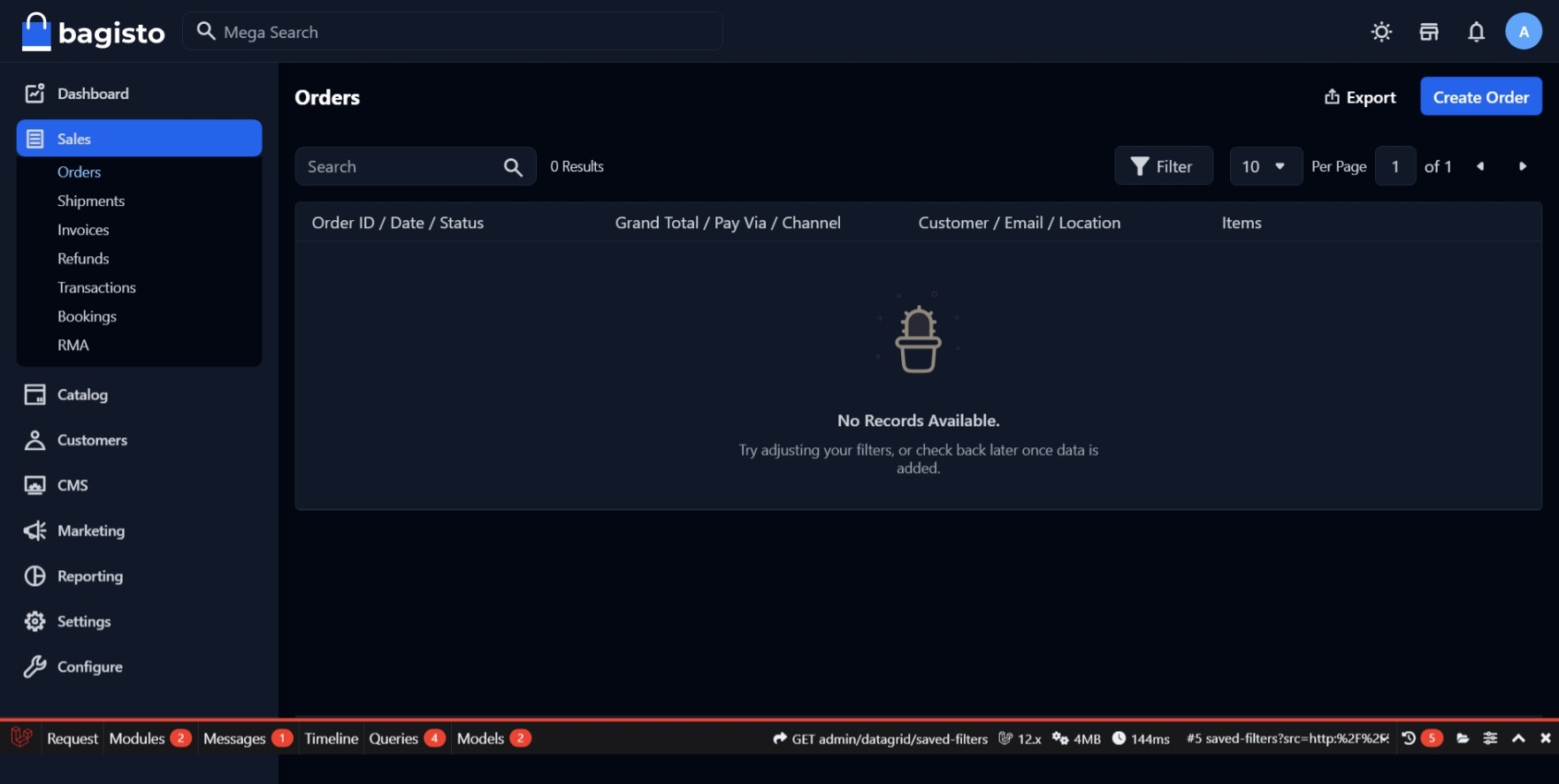This screenshot has width=1559, height=784.
Task: Open the Catalog menu
Action: [x=139, y=395]
